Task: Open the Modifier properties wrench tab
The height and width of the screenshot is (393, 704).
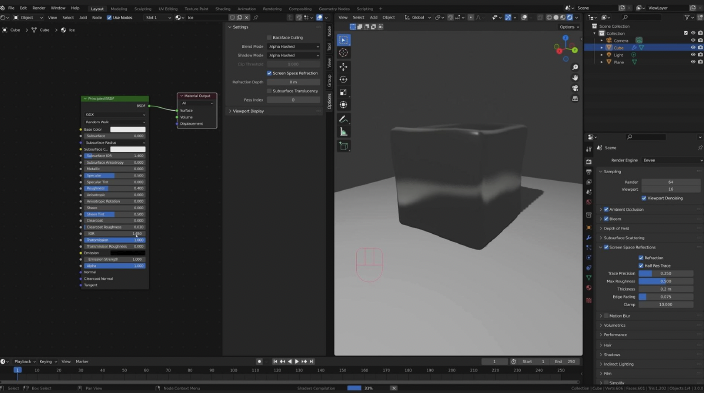Action: (x=589, y=238)
